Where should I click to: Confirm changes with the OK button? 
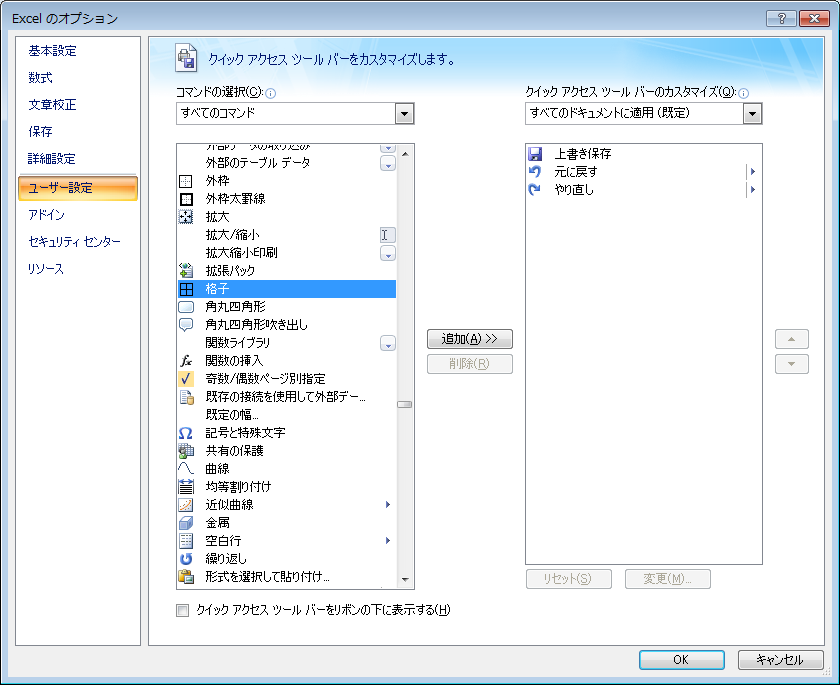click(681, 660)
